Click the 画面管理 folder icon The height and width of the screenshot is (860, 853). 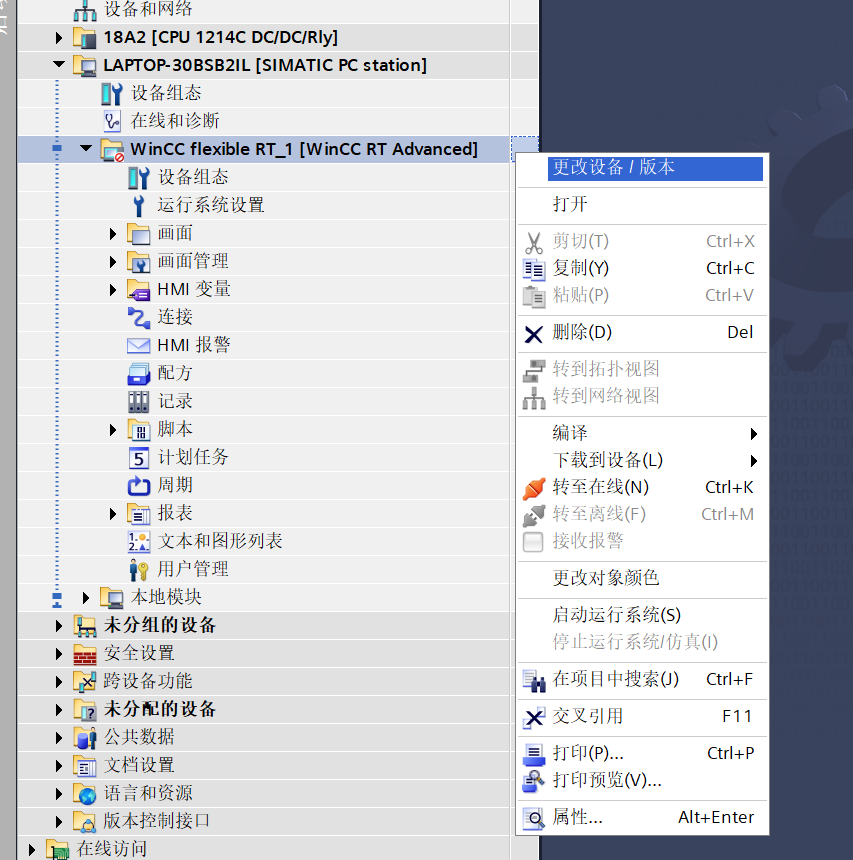pos(139,262)
